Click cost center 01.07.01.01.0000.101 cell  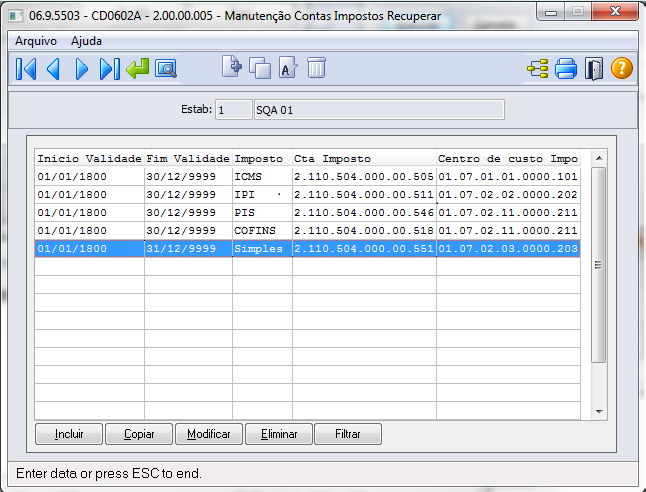point(508,177)
